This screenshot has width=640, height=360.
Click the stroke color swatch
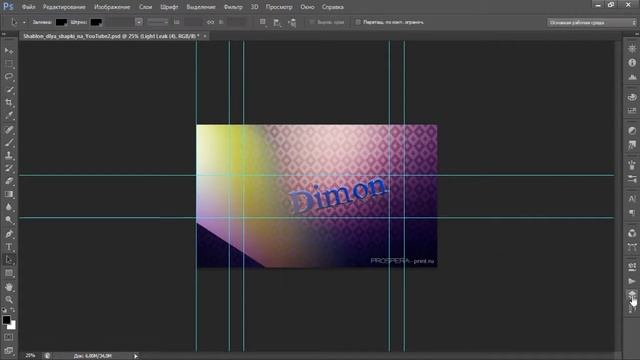coord(96,22)
